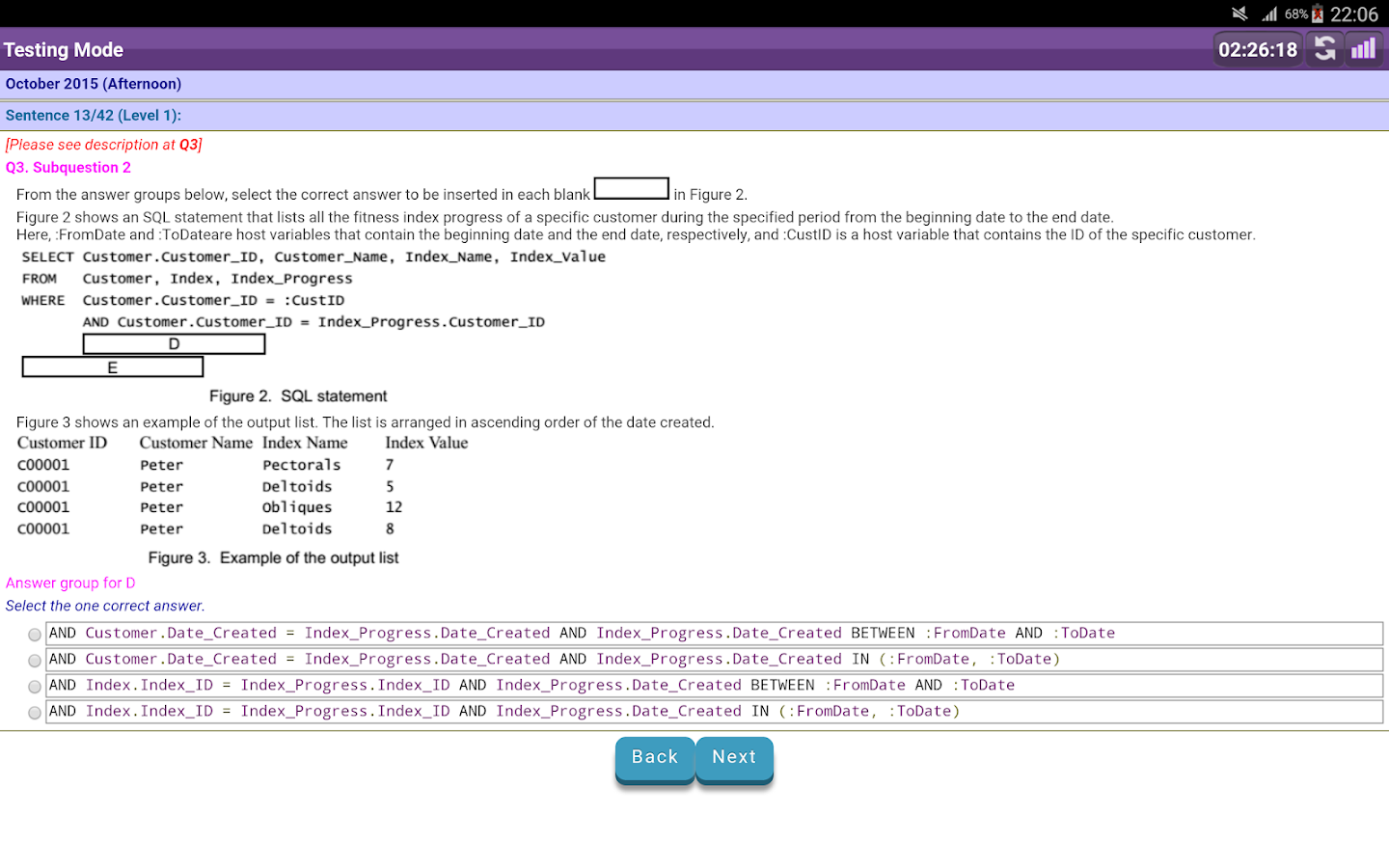Tap Sentence 13/42 (Level 1) label

[x=94, y=116]
